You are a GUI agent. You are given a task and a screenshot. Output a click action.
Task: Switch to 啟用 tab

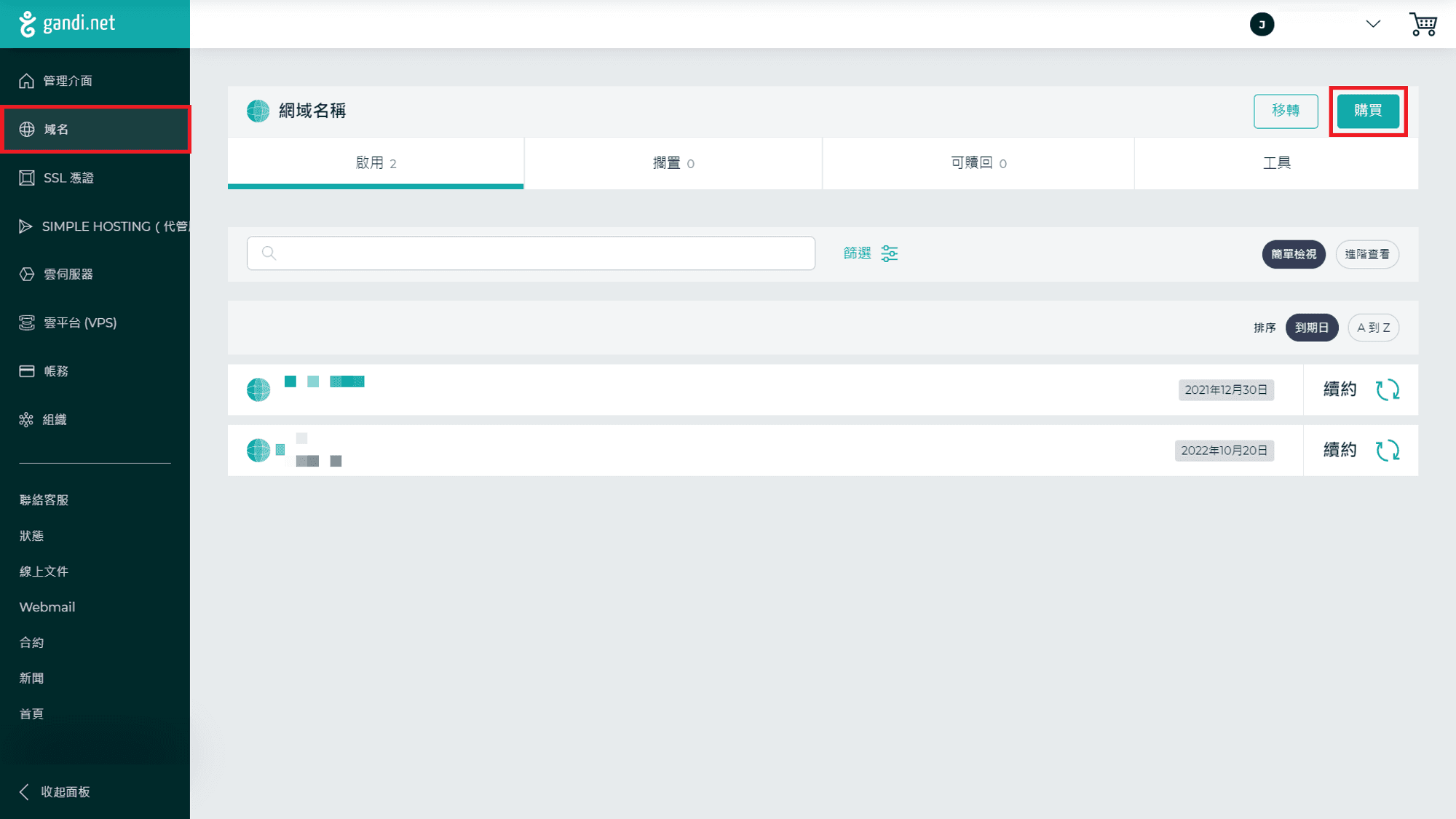[376, 163]
